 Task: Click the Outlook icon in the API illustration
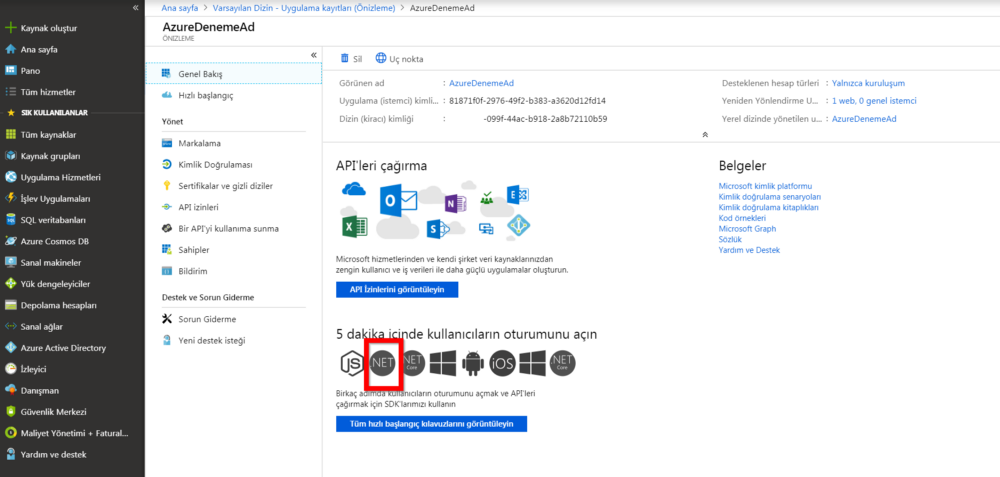[x=397, y=202]
